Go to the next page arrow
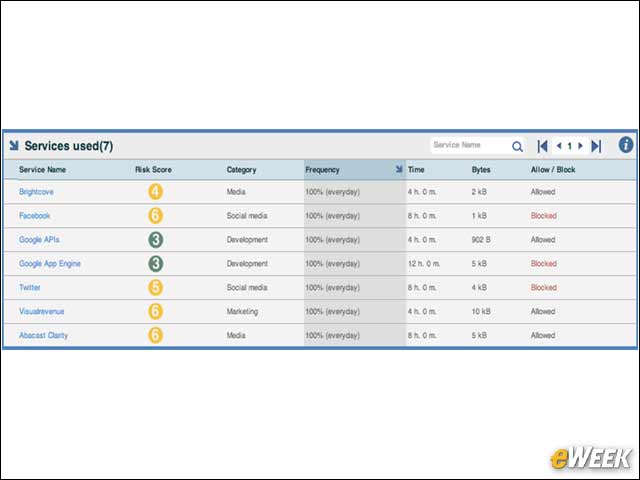640x480 pixels. [580, 146]
